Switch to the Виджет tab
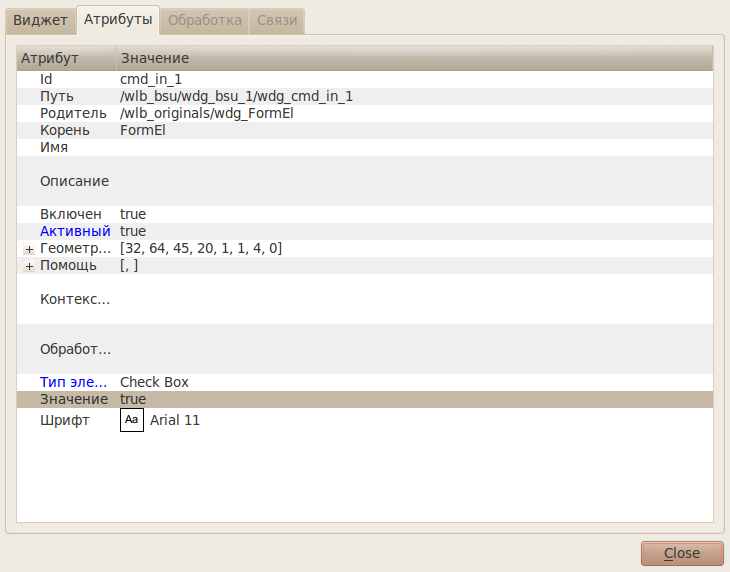730x572 pixels. coord(40,20)
